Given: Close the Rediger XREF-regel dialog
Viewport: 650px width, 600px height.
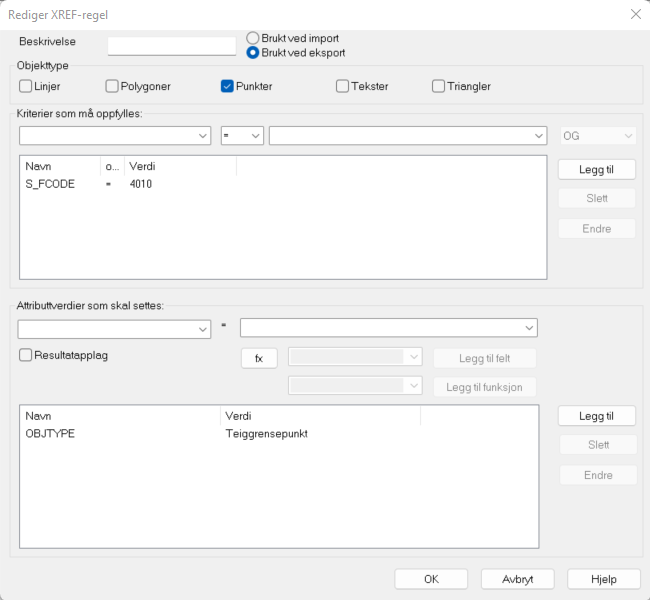Looking at the screenshot, I should 635,14.
